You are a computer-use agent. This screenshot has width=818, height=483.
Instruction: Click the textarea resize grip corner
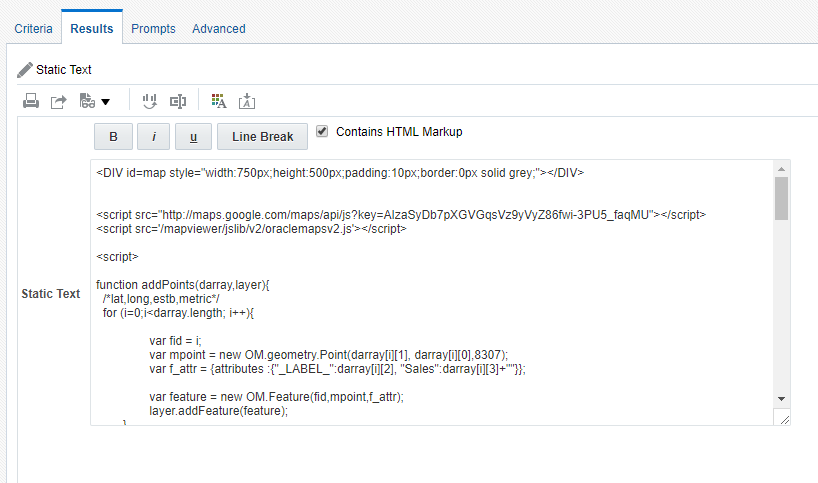(784, 419)
